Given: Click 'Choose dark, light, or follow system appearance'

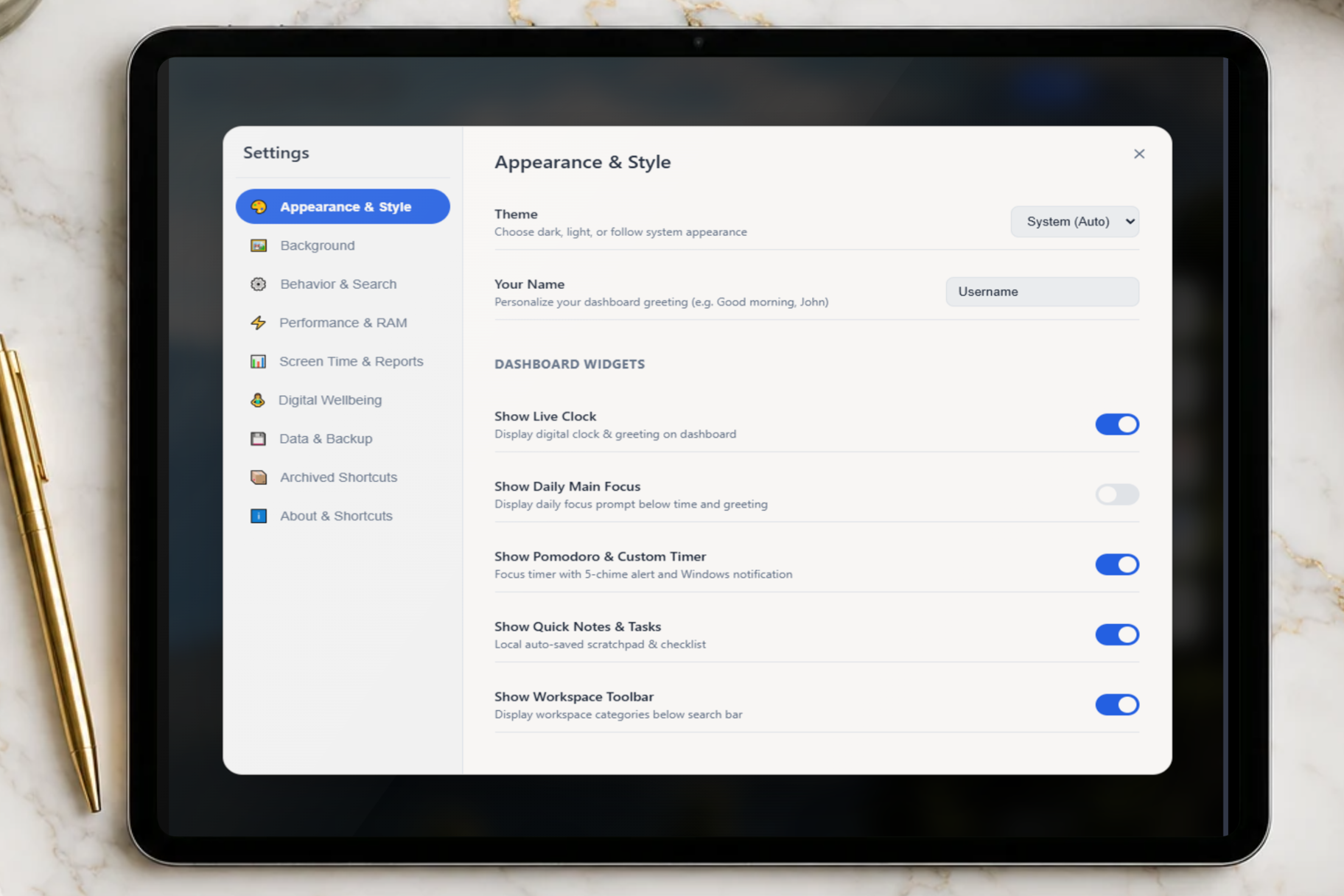Looking at the screenshot, I should [620, 231].
